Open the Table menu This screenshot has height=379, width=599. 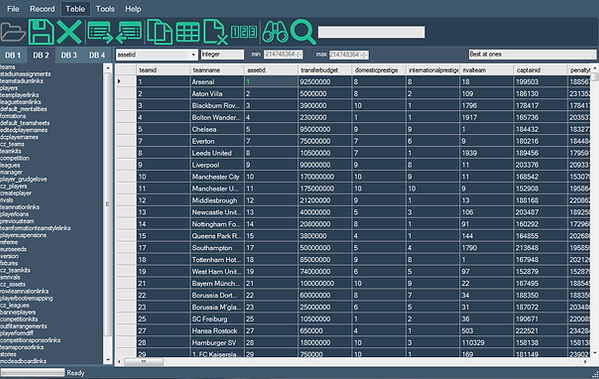click(x=75, y=9)
